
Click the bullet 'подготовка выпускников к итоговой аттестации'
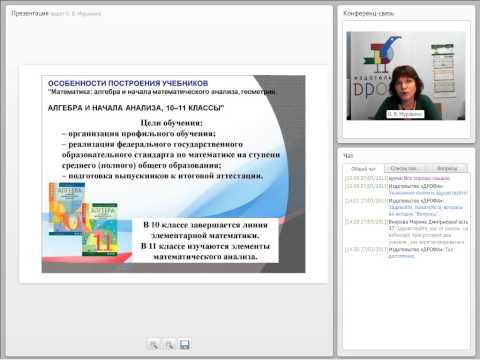(x=162, y=176)
